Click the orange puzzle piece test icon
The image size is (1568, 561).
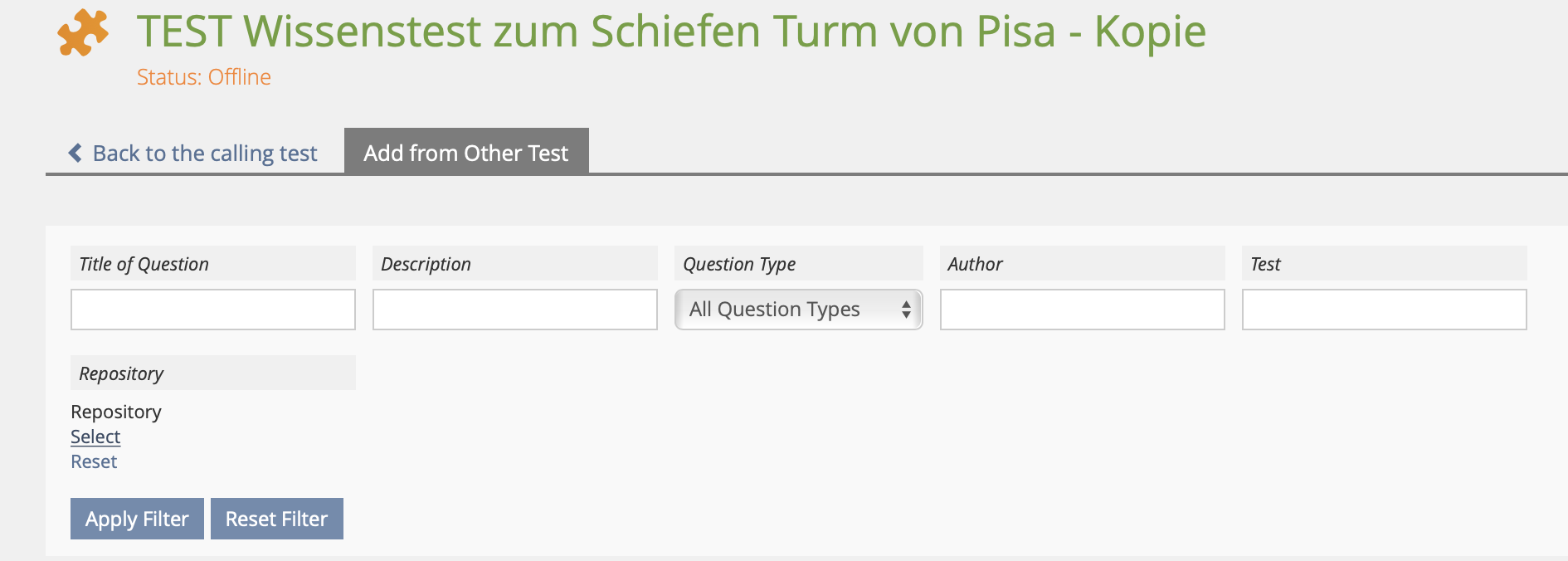(x=82, y=33)
